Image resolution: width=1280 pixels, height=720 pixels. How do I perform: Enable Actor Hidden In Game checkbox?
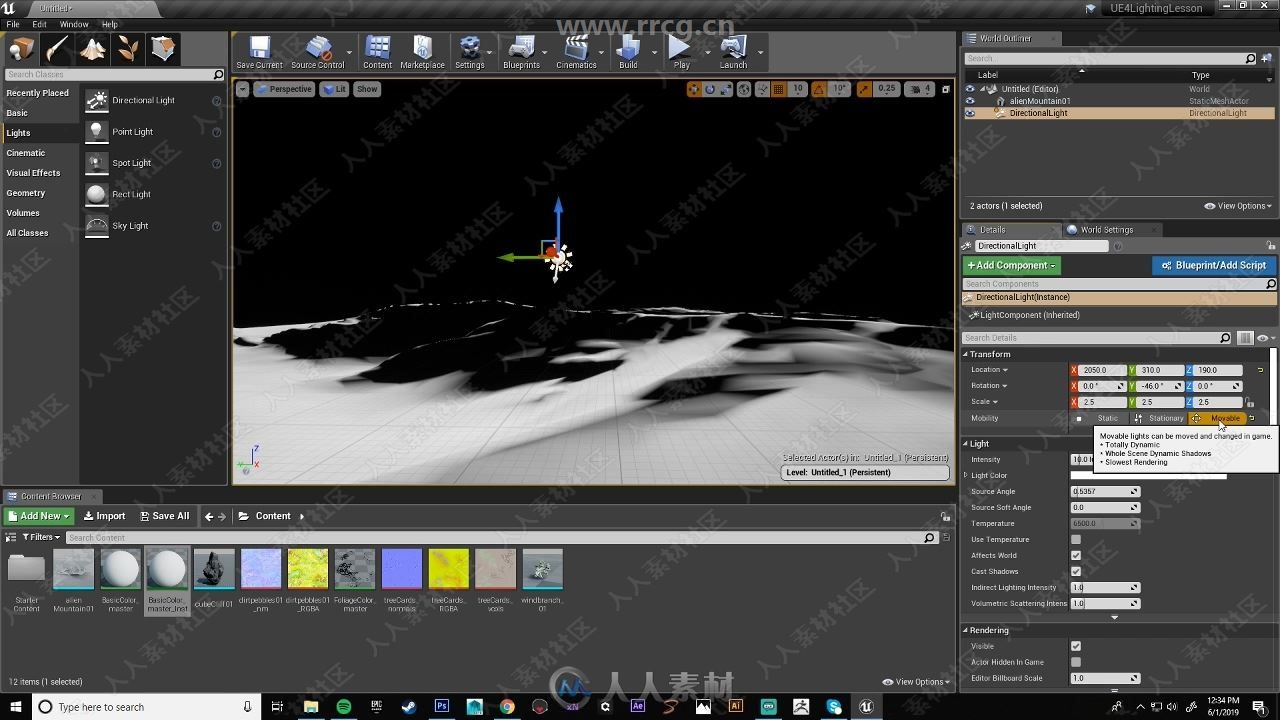(x=1076, y=662)
